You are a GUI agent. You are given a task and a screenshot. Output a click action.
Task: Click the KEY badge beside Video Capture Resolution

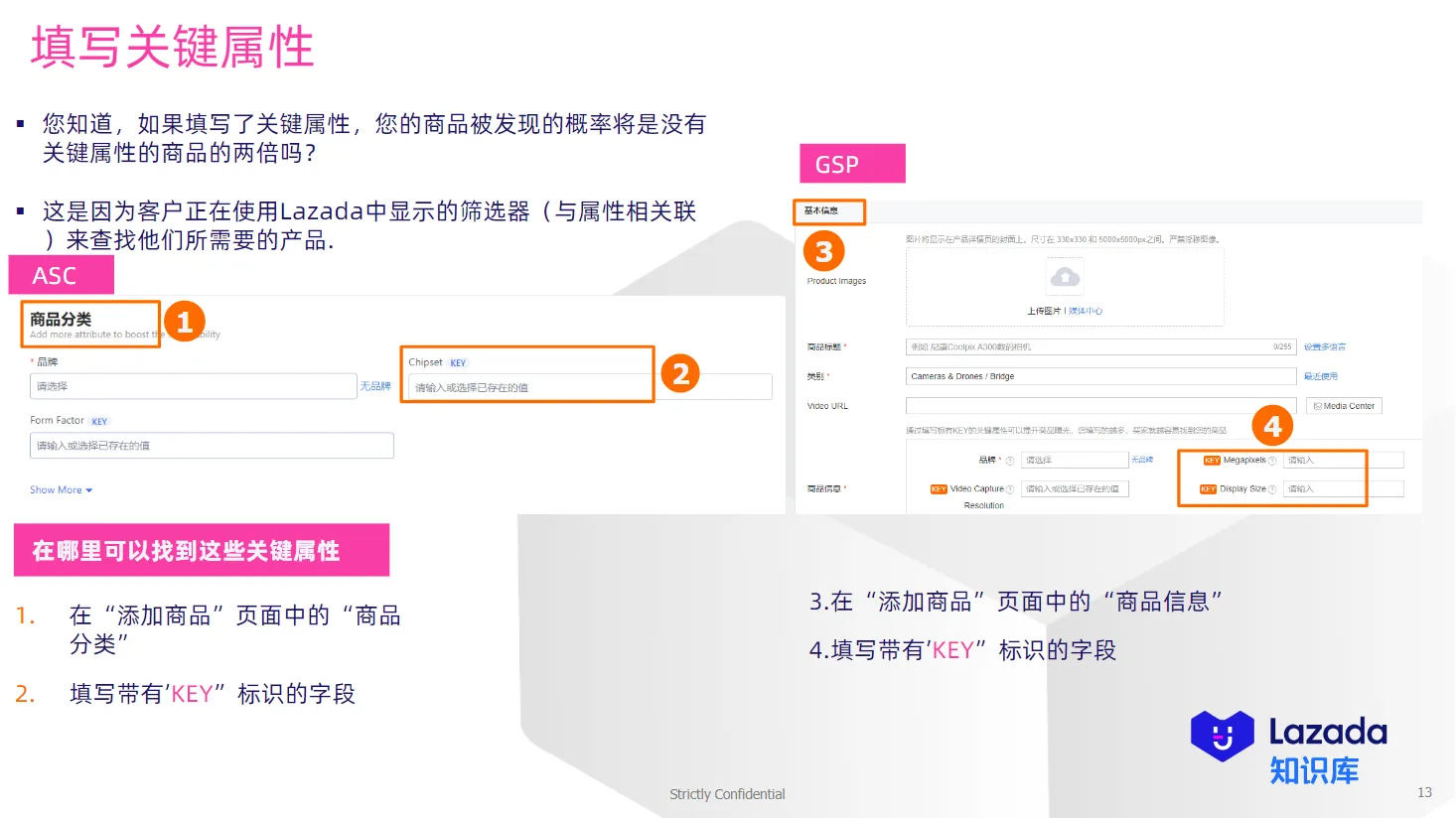click(939, 488)
